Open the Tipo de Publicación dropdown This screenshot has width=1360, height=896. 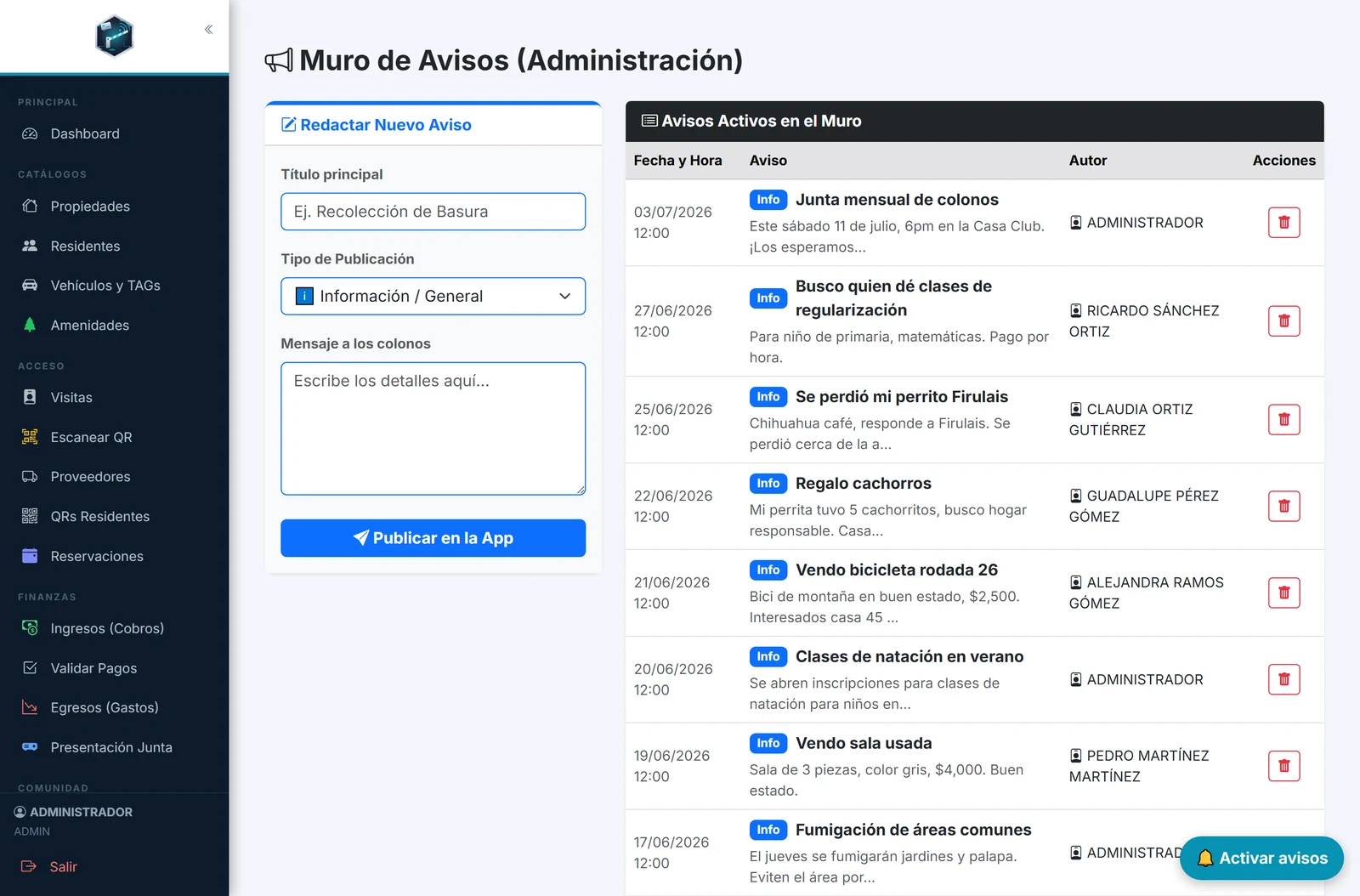tap(433, 296)
